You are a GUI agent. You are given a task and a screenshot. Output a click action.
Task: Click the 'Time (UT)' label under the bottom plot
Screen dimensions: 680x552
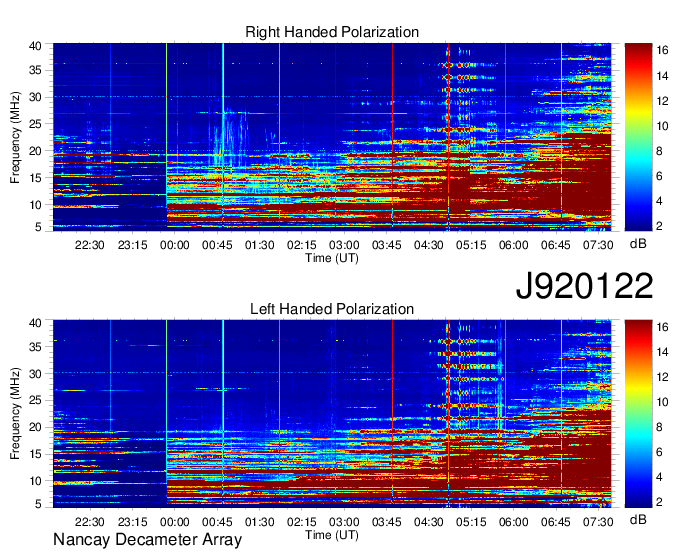[332, 535]
